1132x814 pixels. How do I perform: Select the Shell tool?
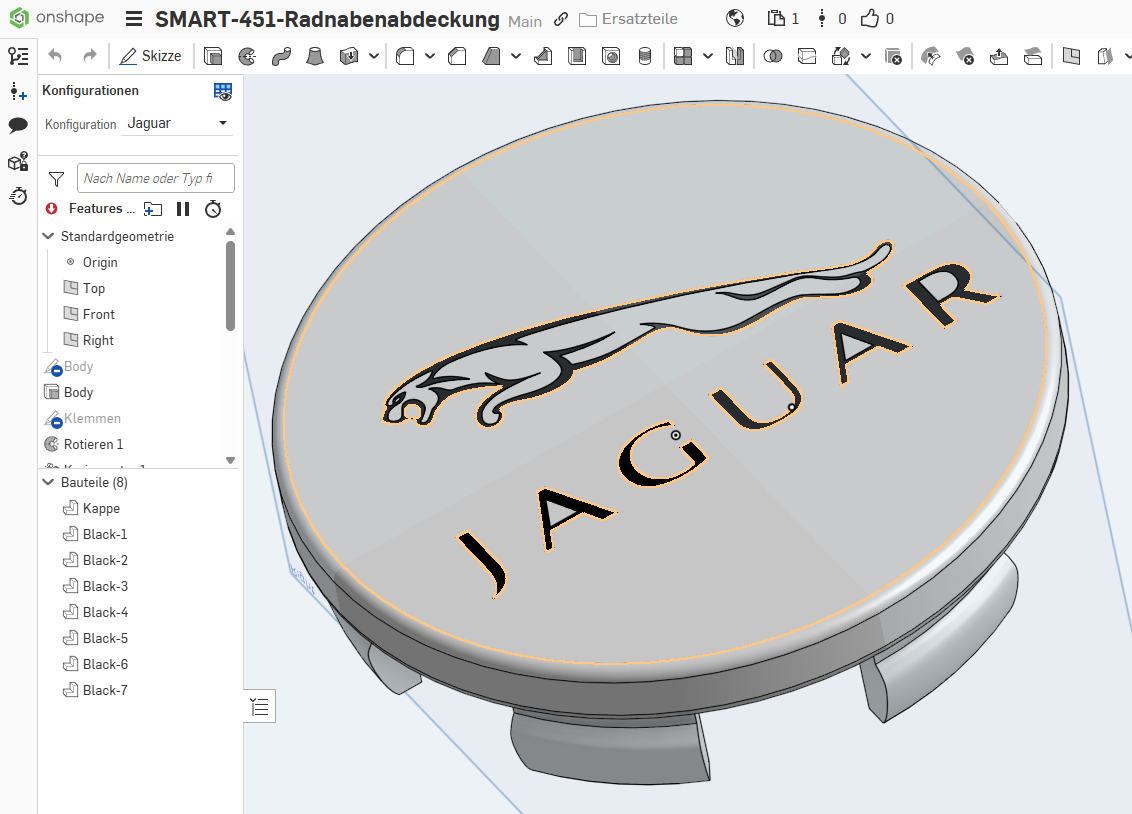click(577, 56)
